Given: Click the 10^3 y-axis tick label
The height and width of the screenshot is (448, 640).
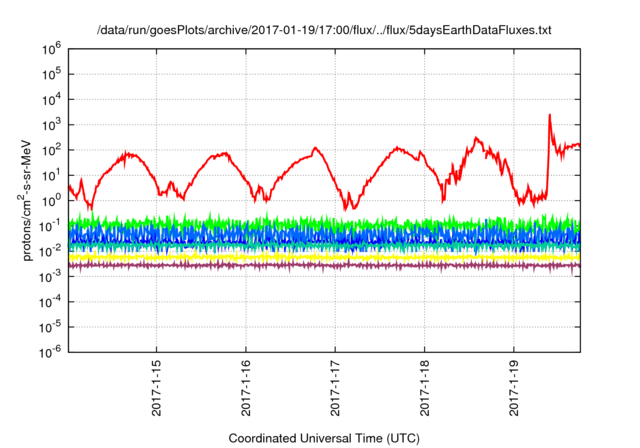Looking at the screenshot, I should pyautogui.click(x=51, y=125).
